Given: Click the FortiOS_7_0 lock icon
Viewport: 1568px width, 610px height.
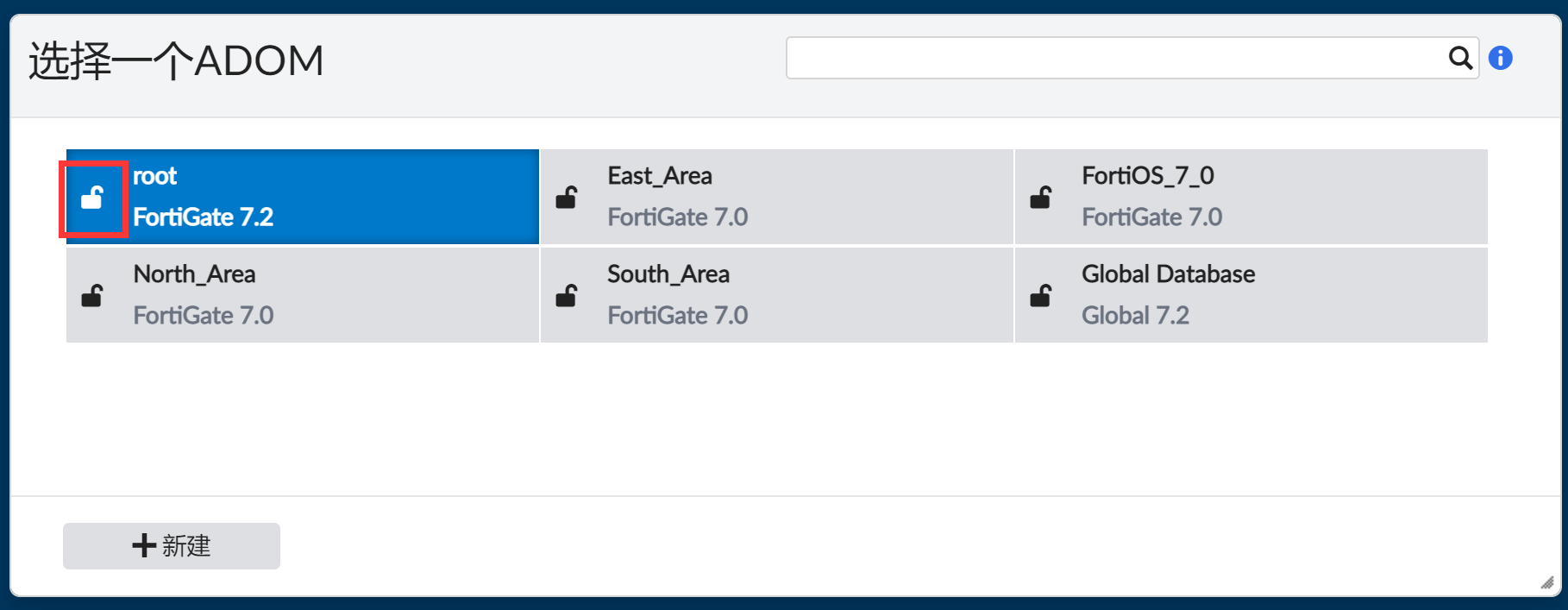Looking at the screenshot, I should (x=1041, y=198).
